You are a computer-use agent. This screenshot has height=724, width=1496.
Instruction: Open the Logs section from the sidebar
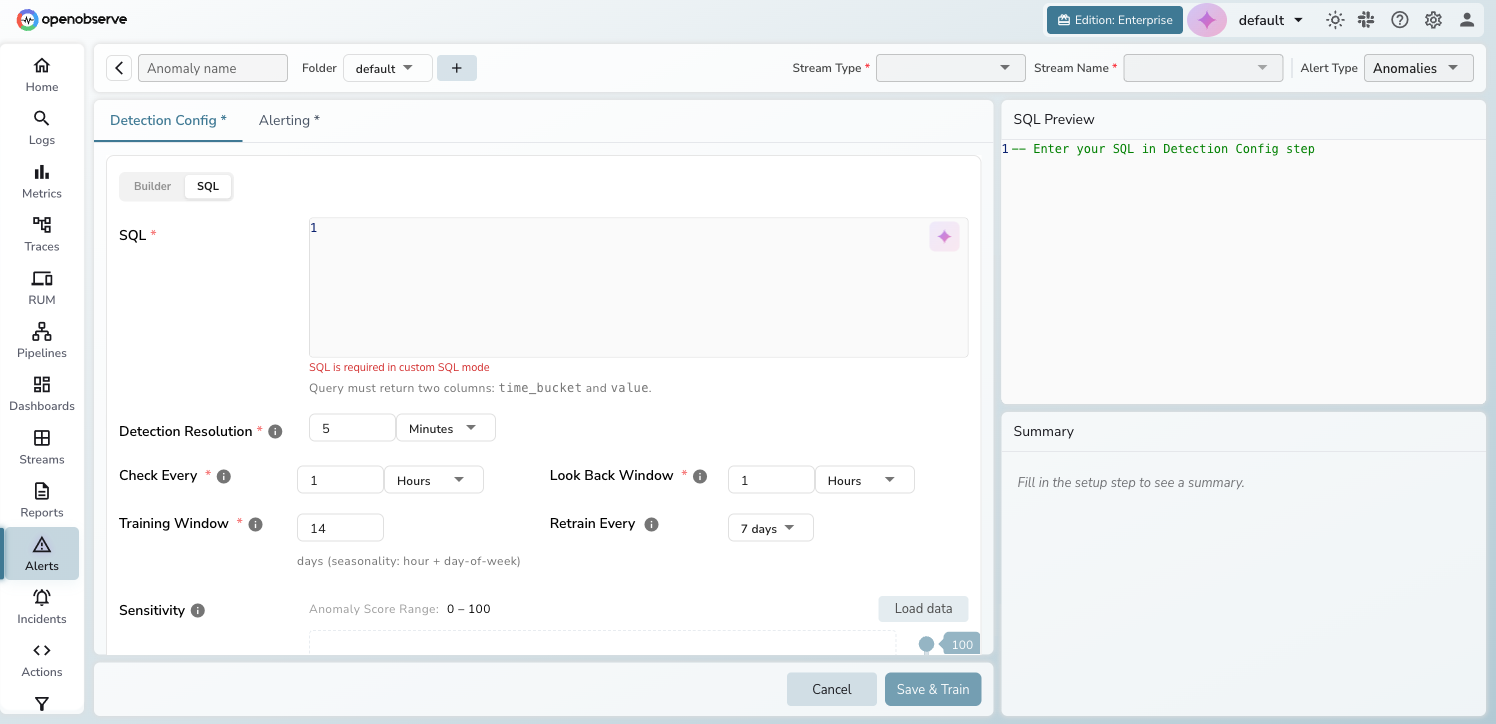click(41, 127)
